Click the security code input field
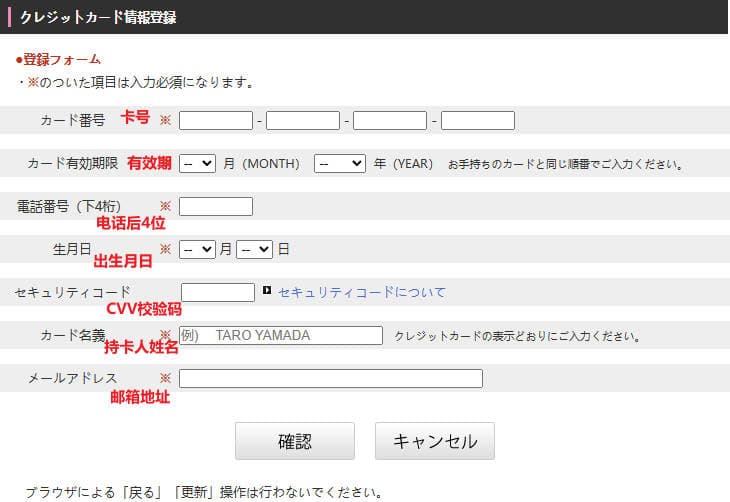Screen dimensions: 730x502 (218, 292)
